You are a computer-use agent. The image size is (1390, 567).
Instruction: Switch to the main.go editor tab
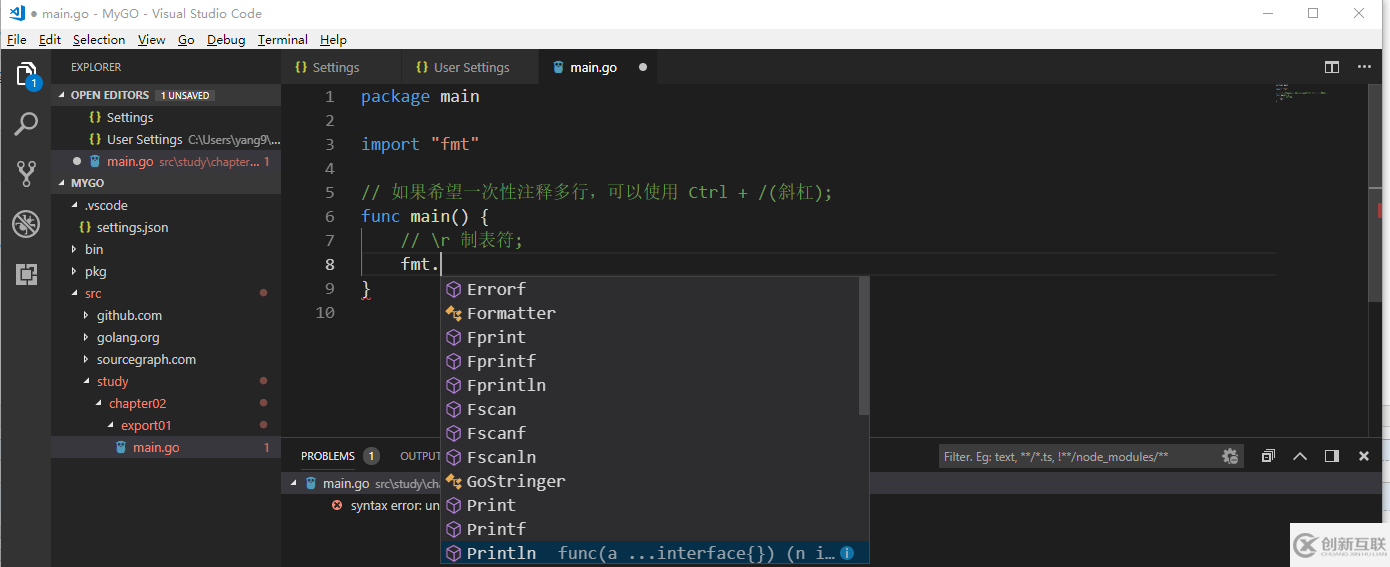pos(598,67)
